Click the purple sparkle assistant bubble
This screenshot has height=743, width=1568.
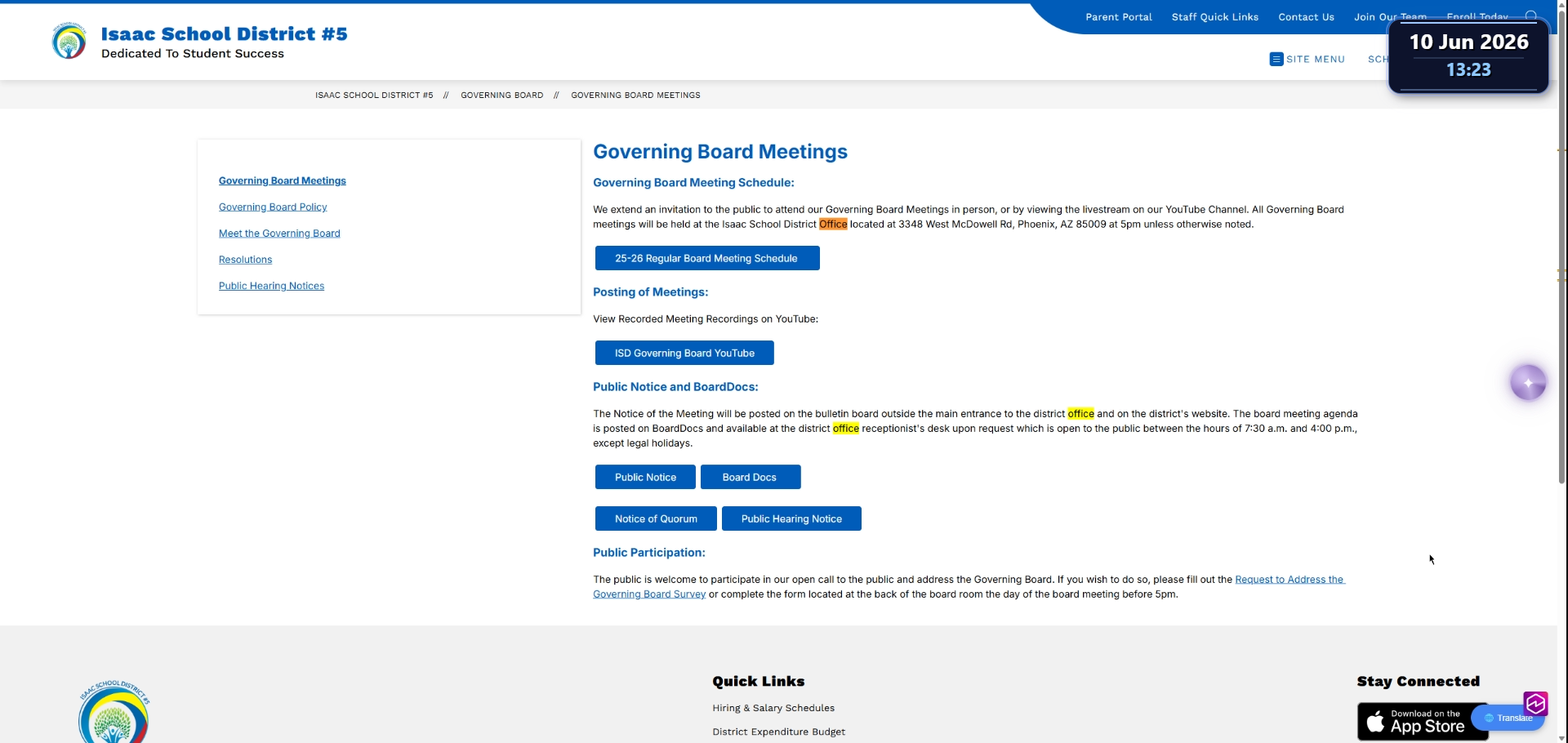click(1528, 383)
